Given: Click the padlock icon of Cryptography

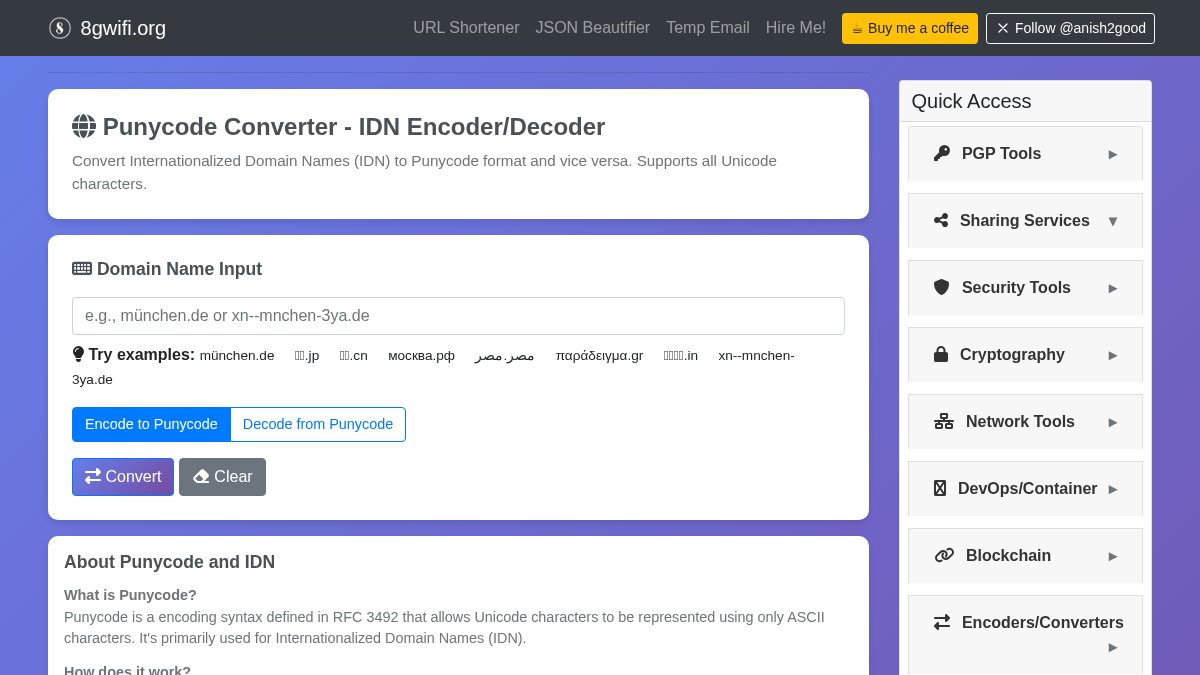Looking at the screenshot, I should (941, 354).
